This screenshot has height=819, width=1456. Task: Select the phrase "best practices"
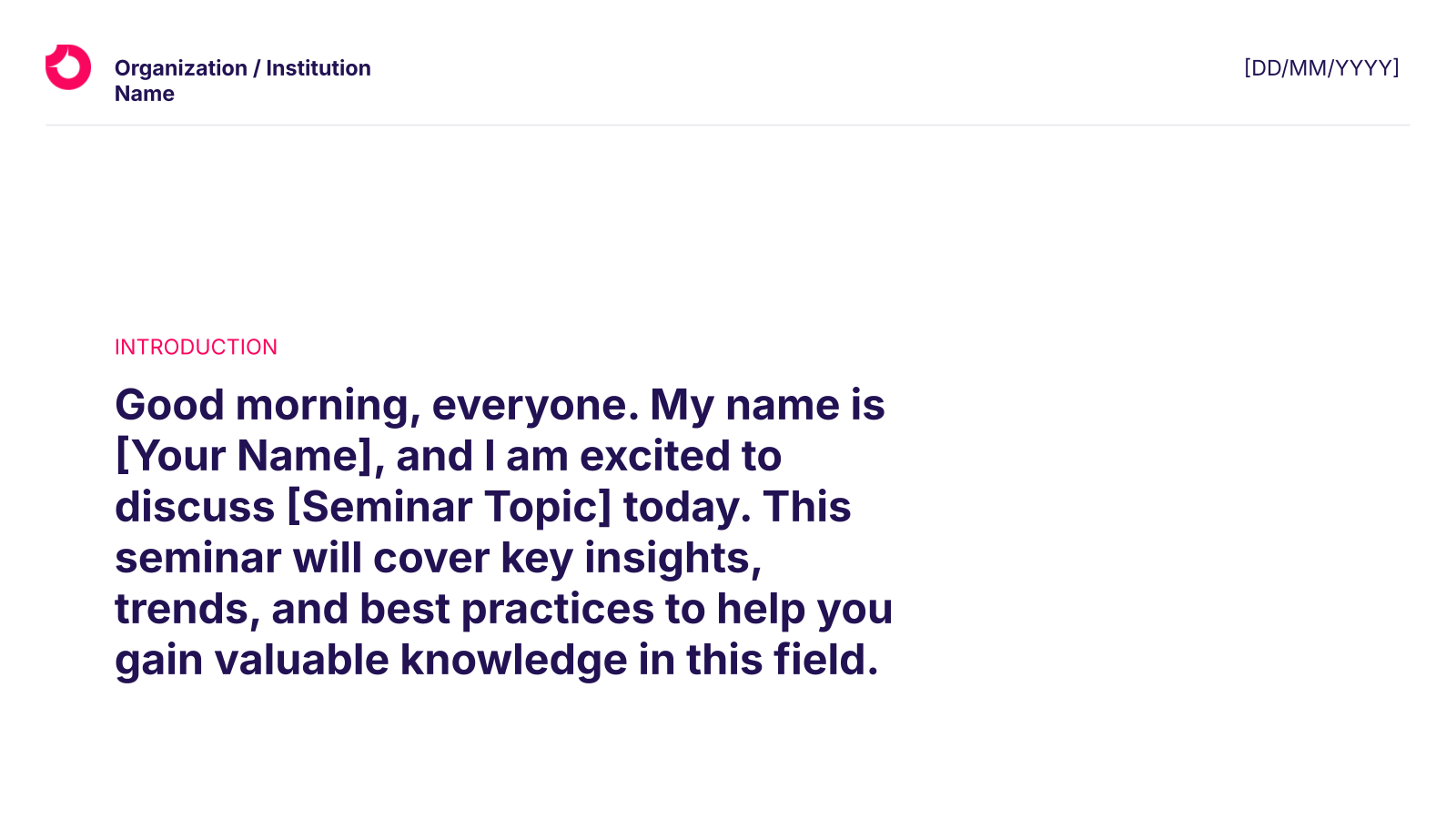[507, 609]
